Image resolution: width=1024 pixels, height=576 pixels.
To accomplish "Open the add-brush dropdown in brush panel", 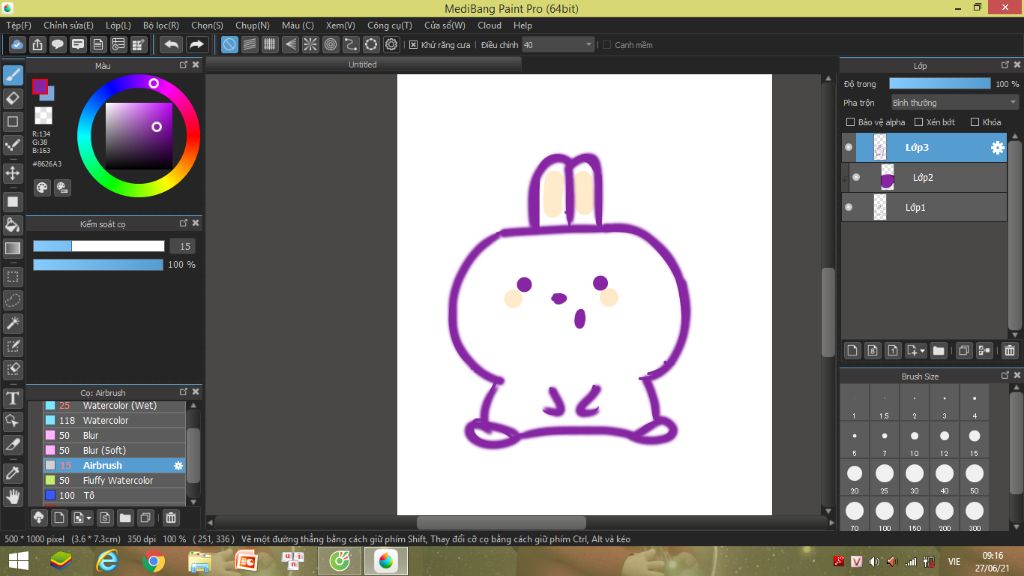I will click(x=89, y=519).
